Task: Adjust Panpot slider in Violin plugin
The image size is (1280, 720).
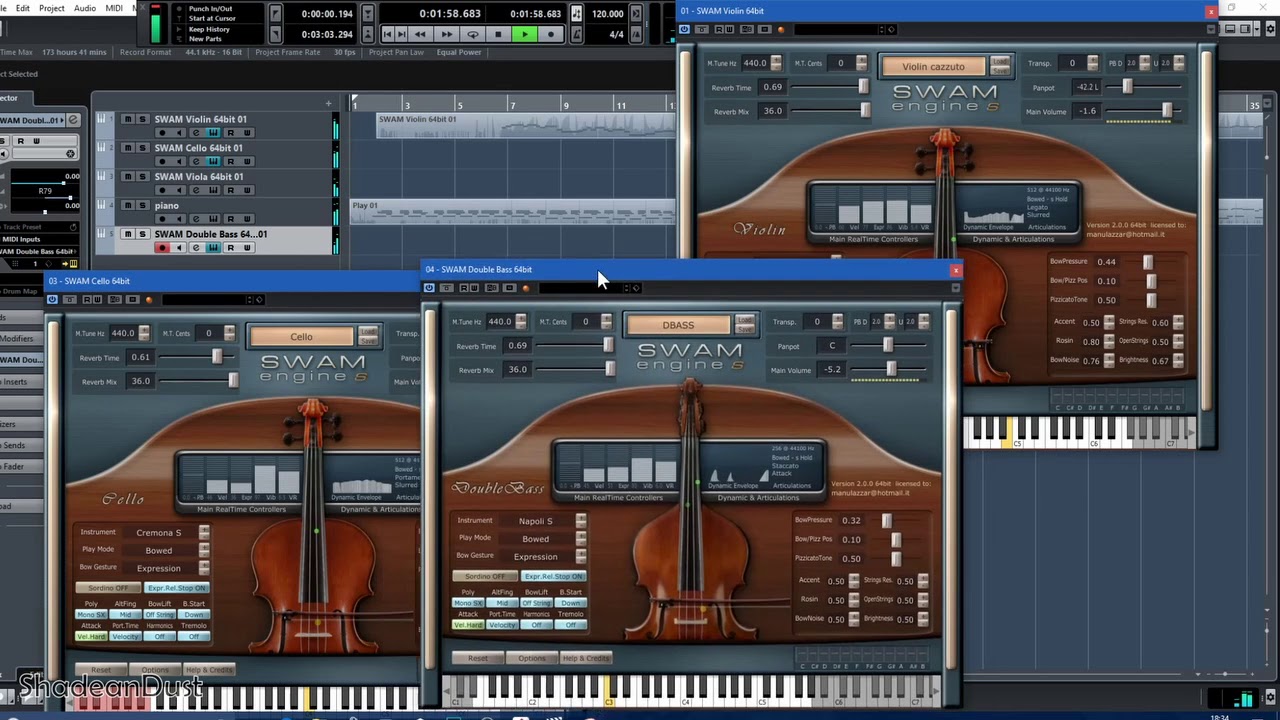Action: (1142, 87)
